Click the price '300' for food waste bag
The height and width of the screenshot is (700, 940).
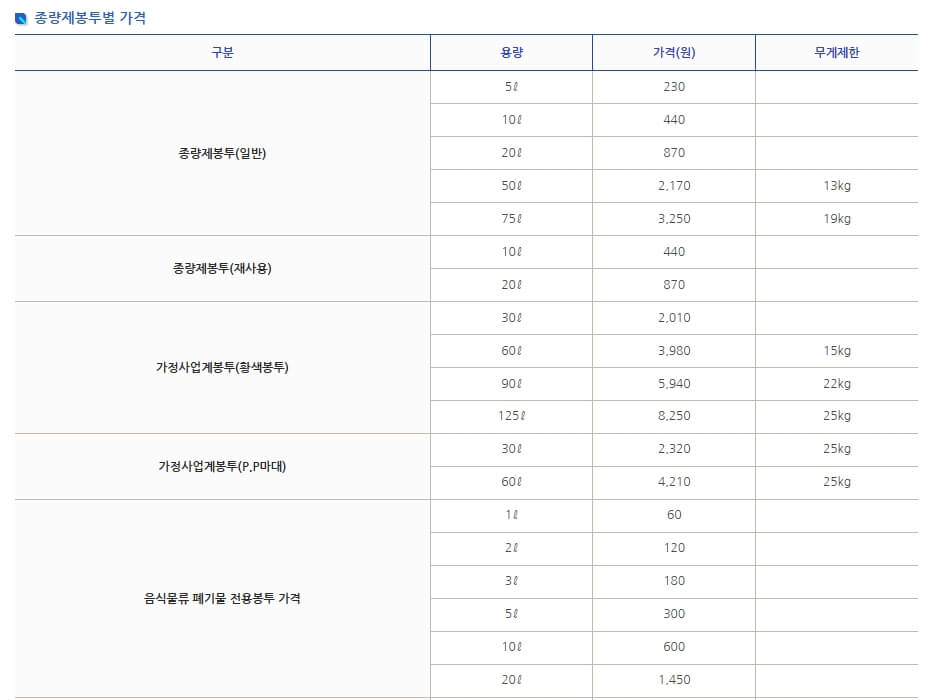tap(674, 614)
